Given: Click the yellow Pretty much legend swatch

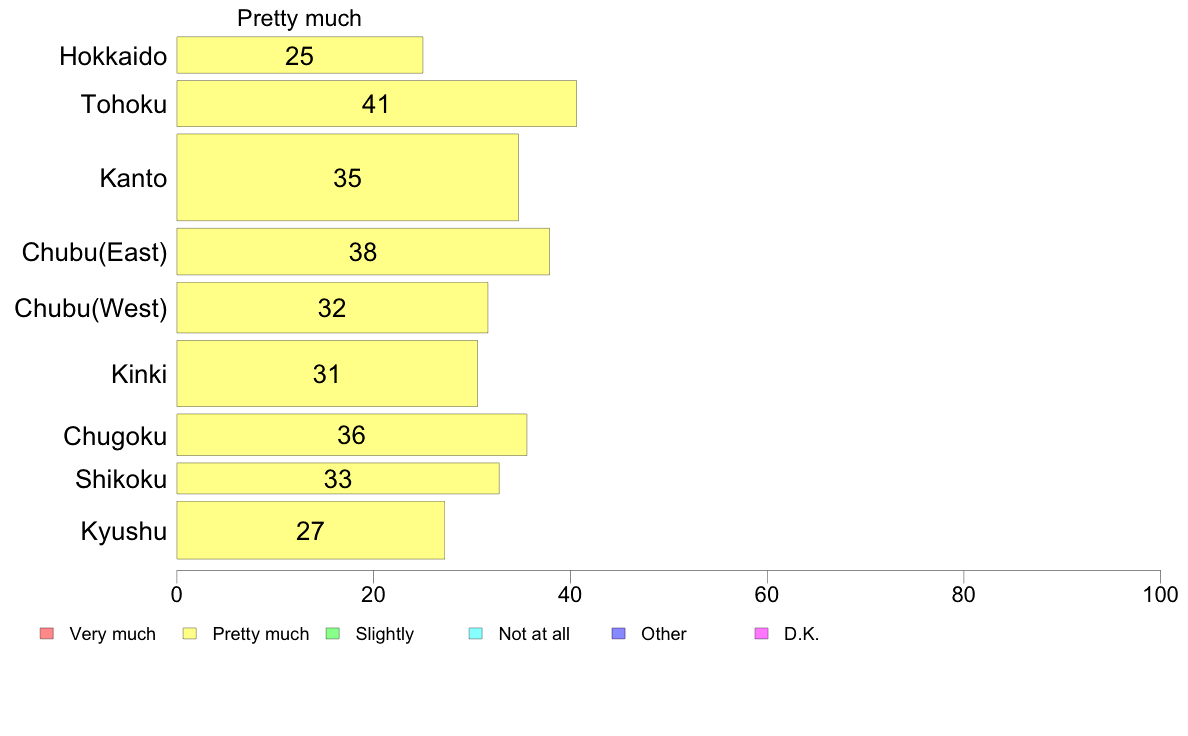Looking at the screenshot, I should [190, 634].
